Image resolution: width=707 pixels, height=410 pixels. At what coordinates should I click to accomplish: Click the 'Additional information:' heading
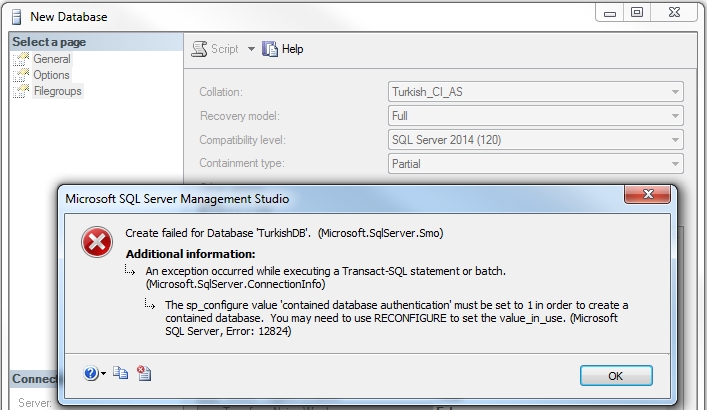click(190, 254)
